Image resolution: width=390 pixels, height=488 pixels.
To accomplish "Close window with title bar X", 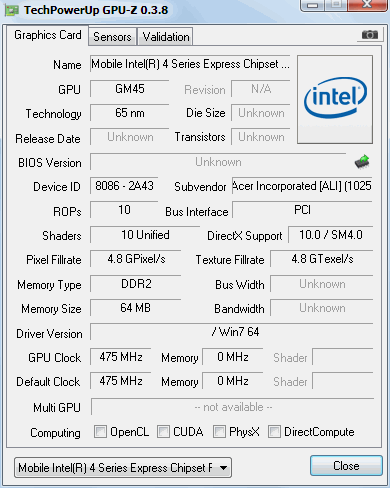I will (x=367, y=5).
